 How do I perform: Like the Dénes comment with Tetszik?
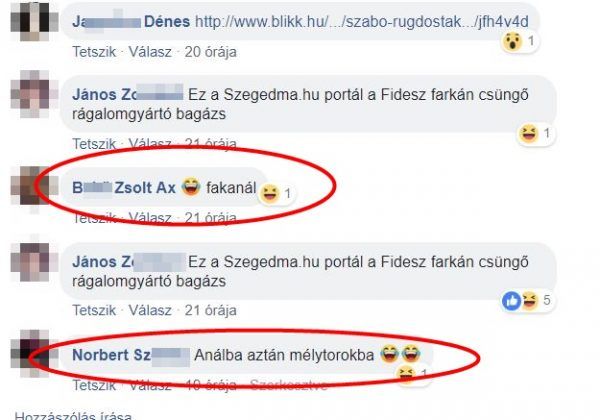click(94, 52)
